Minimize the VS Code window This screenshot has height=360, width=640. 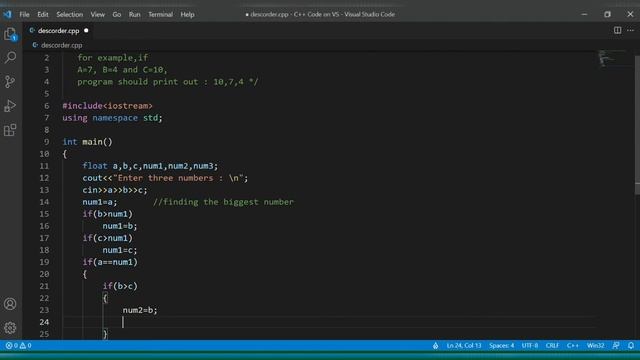click(584, 14)
